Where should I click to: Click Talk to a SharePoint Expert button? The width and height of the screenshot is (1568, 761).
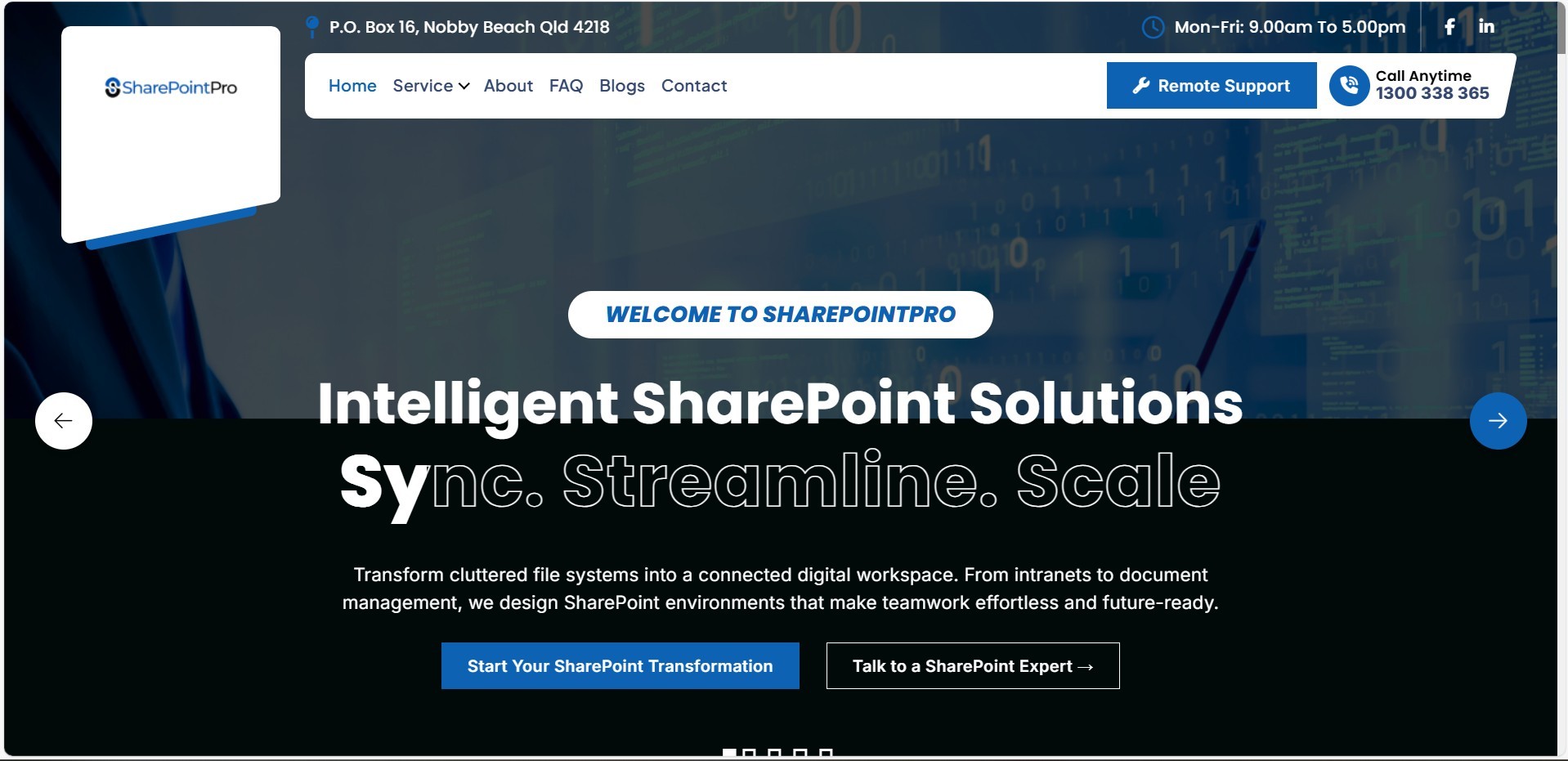(x=973, y=665)
